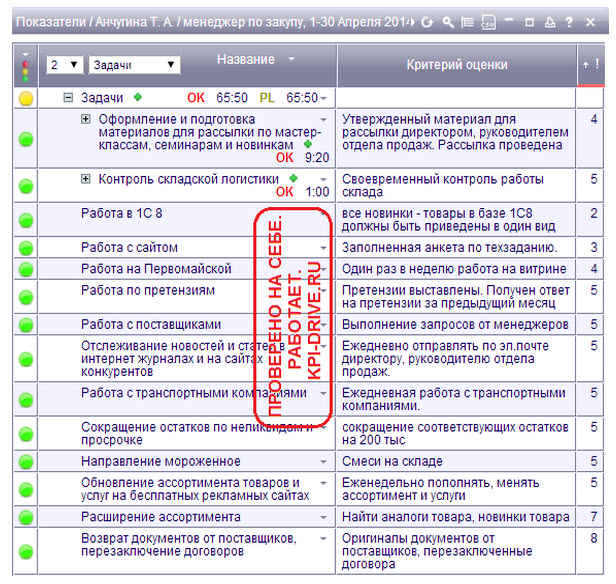Click green status dot for Сокращение остатков row
Screen dimensions: 616x584
click(x=26, y=434)
